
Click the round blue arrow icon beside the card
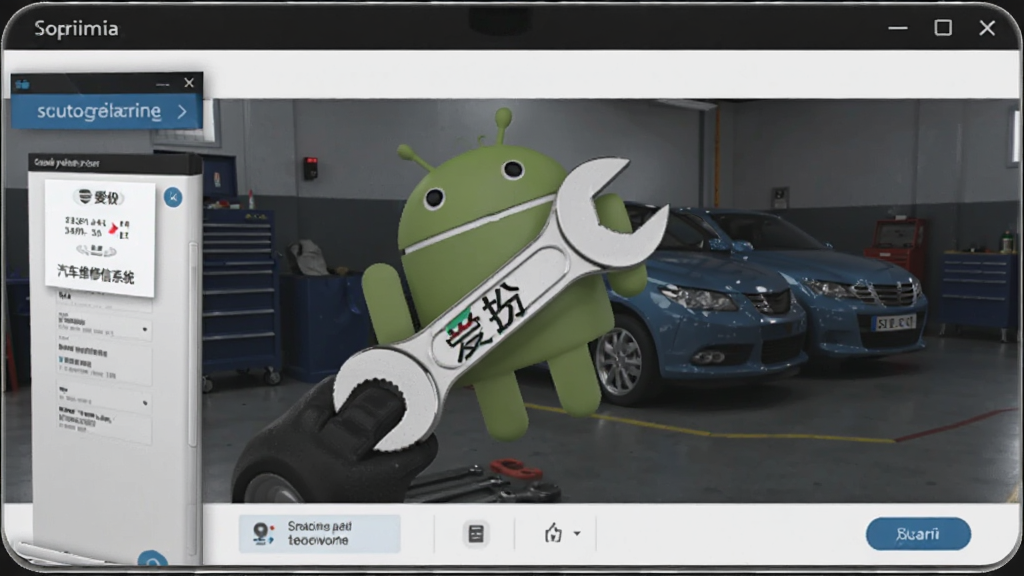(x=173, y=197)
